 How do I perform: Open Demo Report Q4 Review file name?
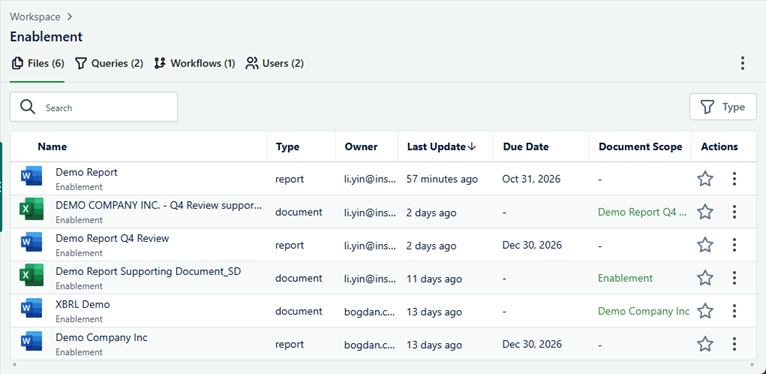(x=112, y=238)
